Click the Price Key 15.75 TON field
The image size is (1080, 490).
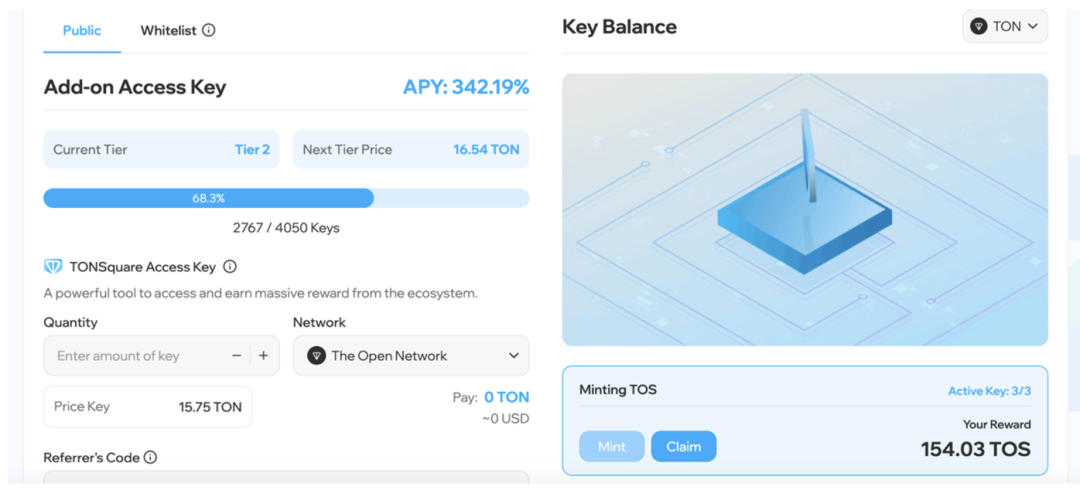[148, 407]
